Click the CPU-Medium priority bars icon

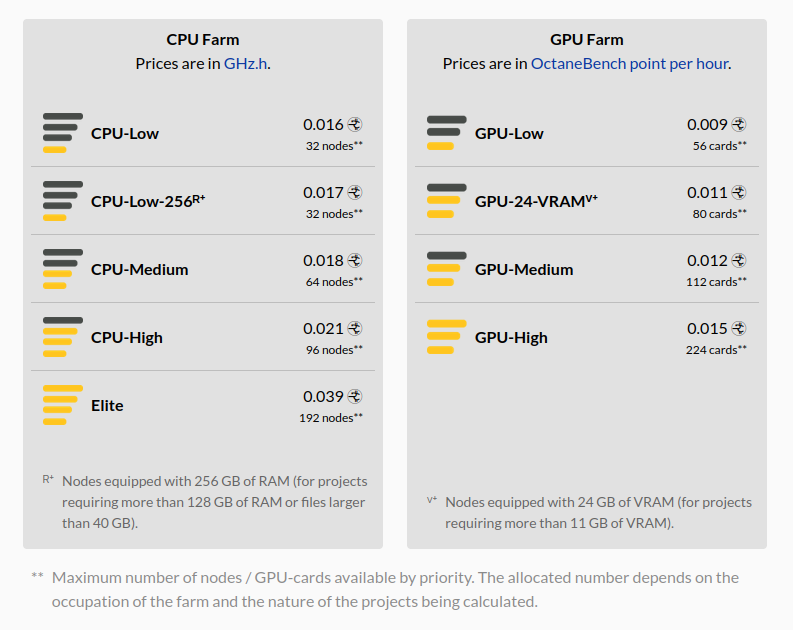(x=63, y=269)
